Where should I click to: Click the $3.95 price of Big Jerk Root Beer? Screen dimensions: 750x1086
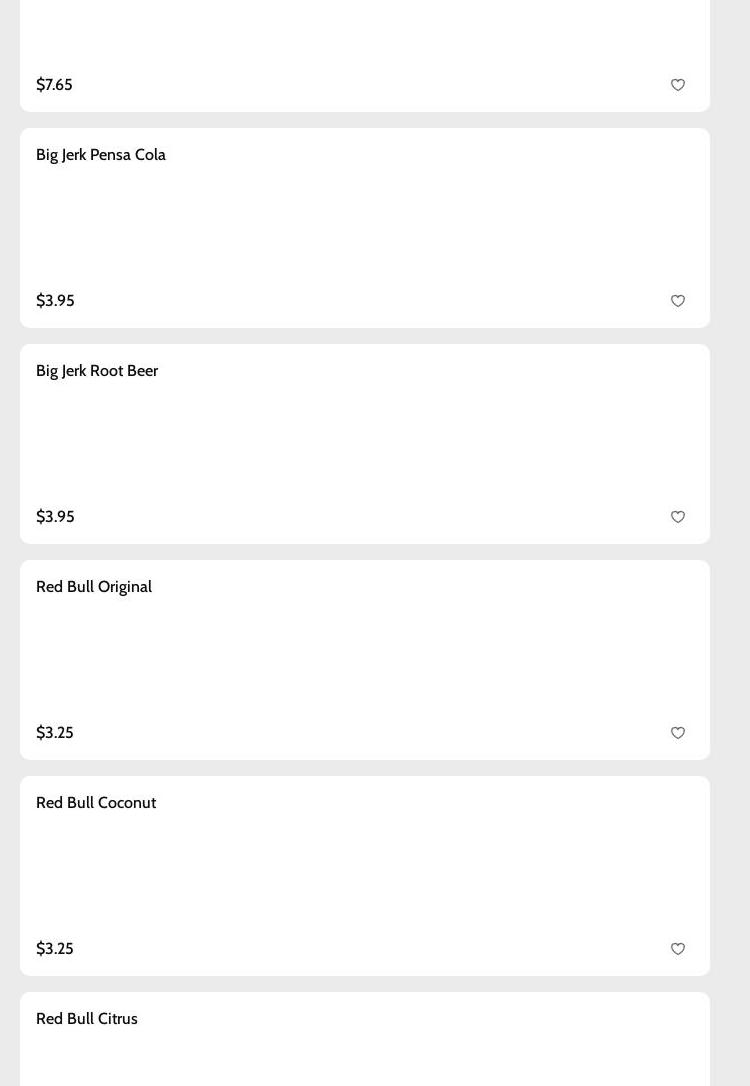55,517
